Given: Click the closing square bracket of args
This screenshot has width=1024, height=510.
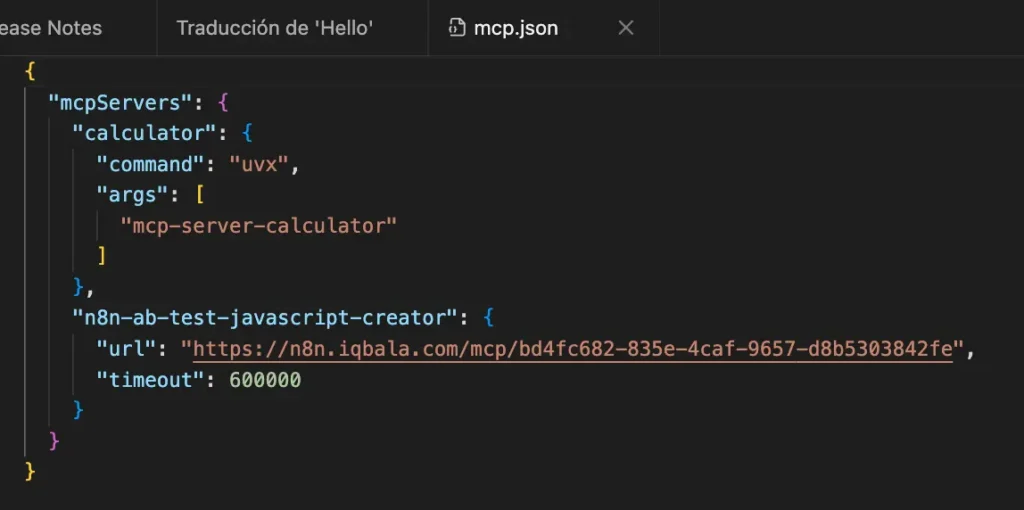Looking at the screenshot, I should [x=102, y=255].
